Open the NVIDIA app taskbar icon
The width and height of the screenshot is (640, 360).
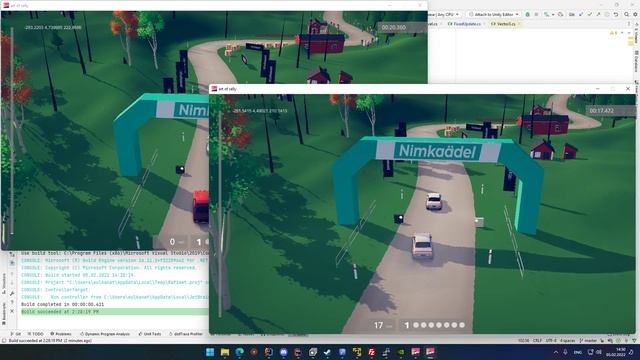pyautogui.click(x=401, y=352)
